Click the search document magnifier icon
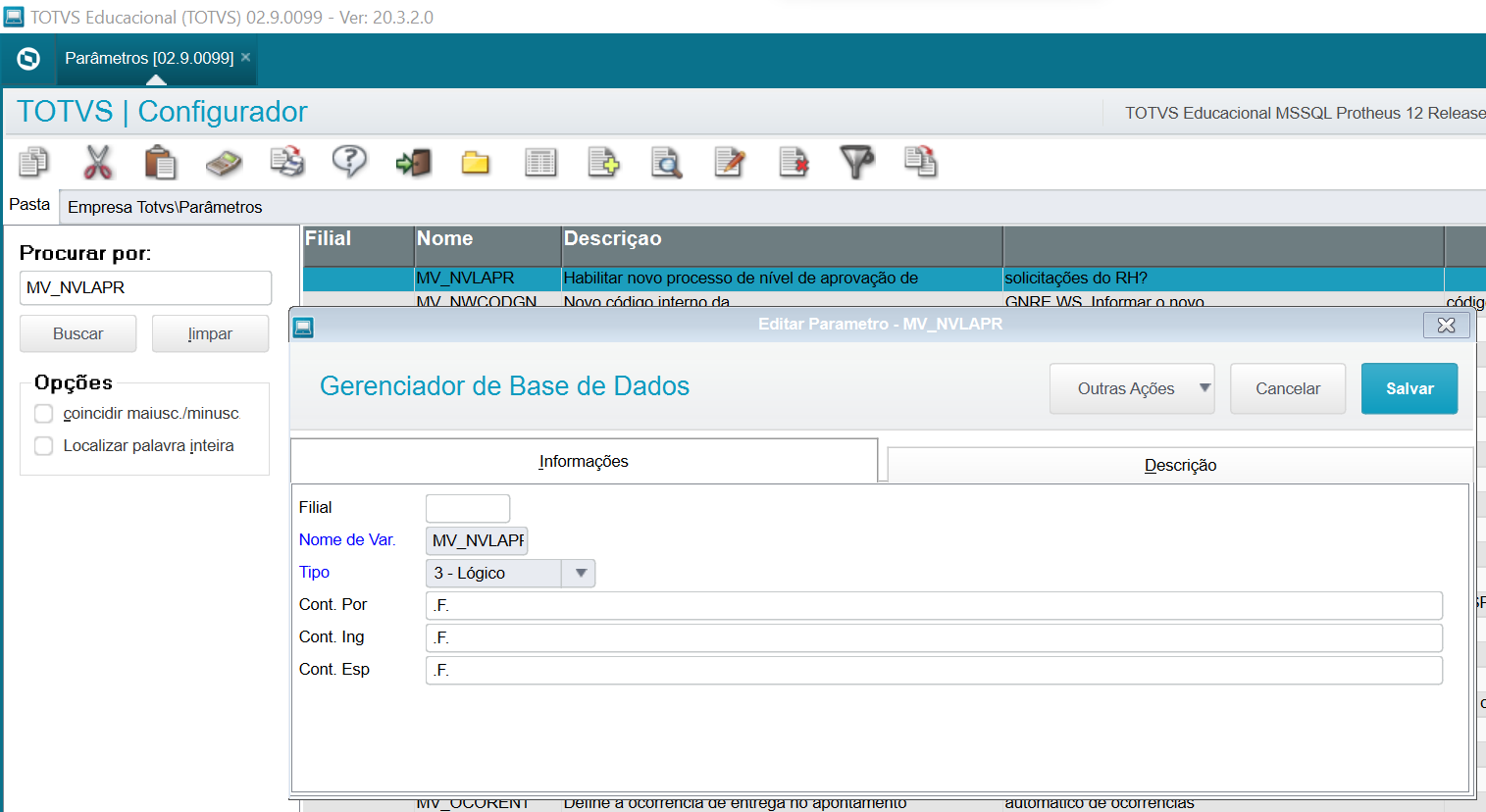This screenshot has height=812, width=1486. click(667, 162)
